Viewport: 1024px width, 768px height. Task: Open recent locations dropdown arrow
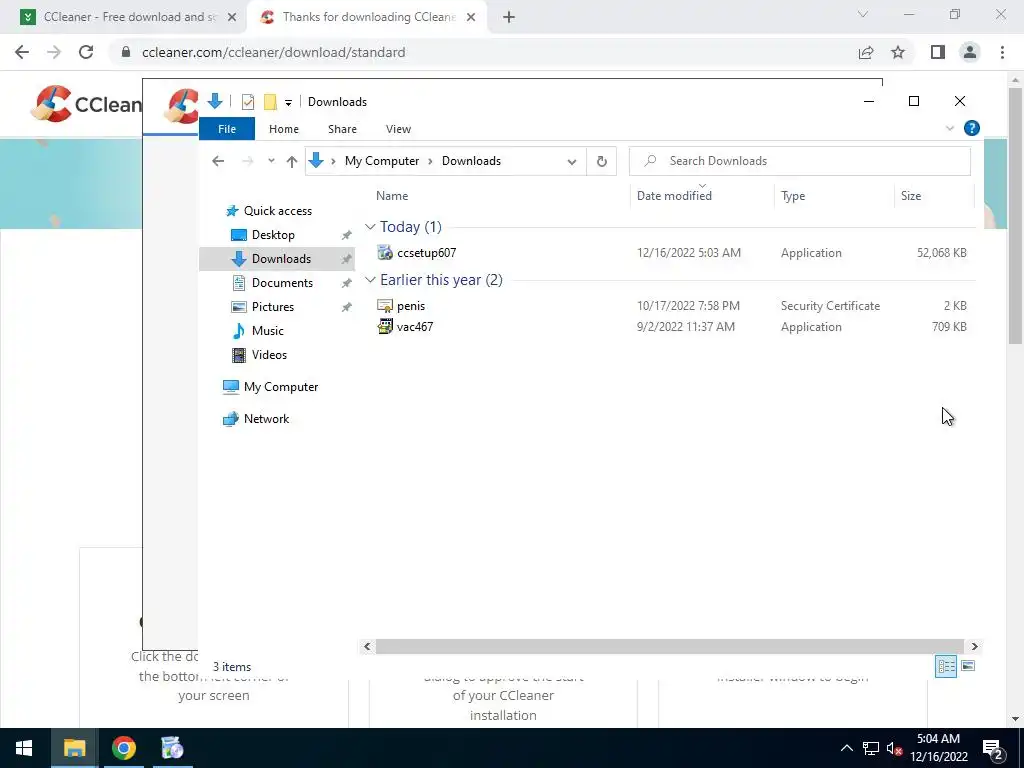pos(271,161)
